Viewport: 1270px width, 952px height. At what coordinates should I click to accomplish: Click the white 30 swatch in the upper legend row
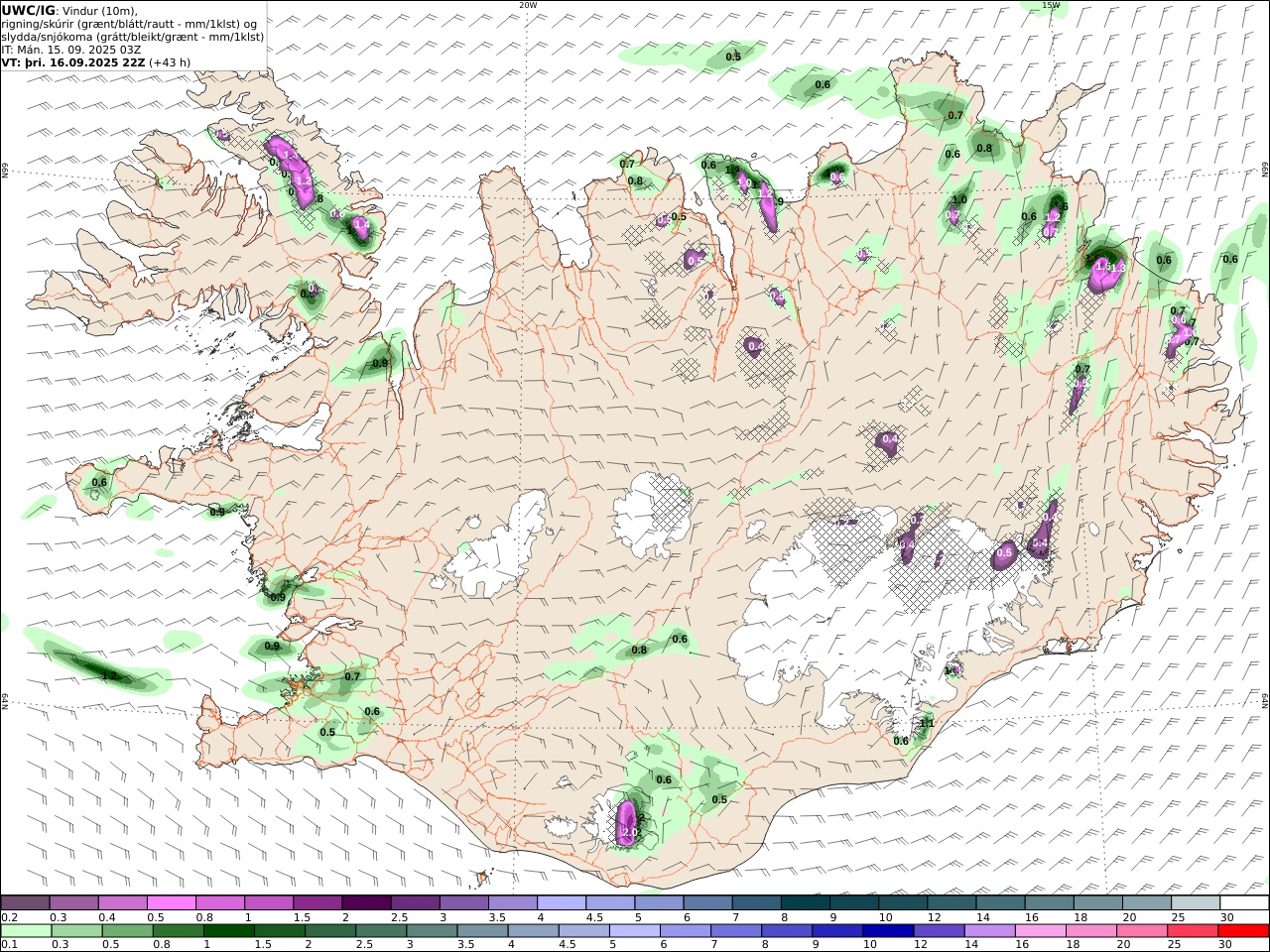coord(1243,903)
